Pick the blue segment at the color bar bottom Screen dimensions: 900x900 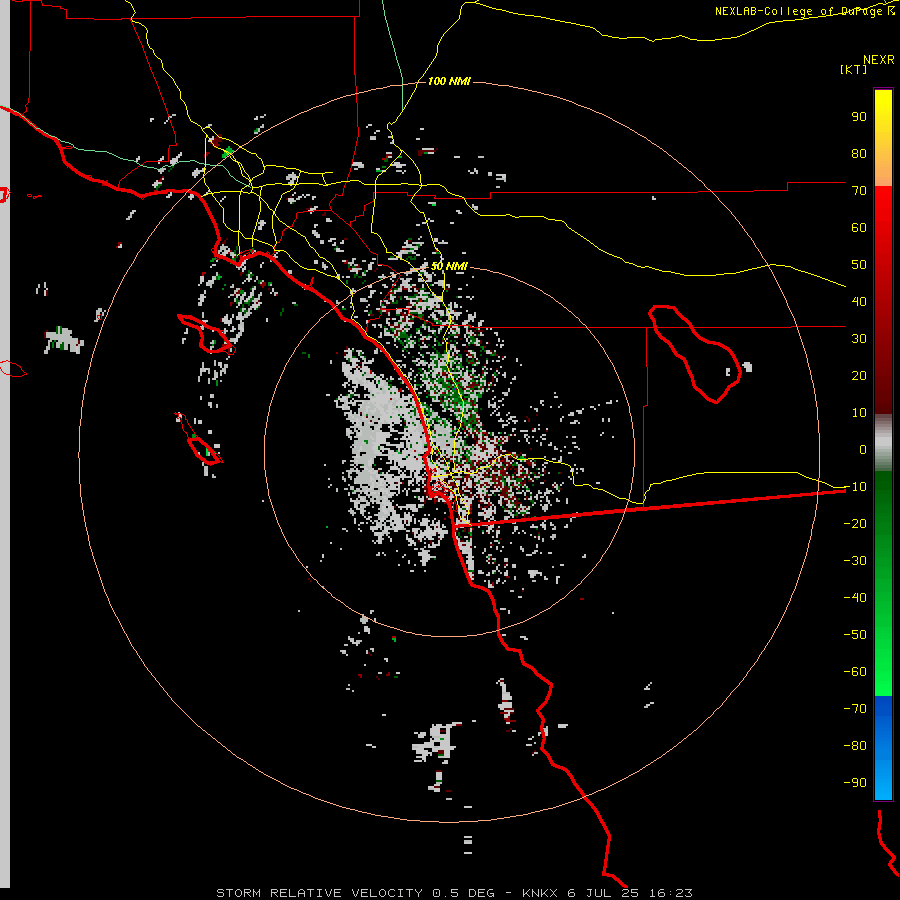tap(883, 748)
